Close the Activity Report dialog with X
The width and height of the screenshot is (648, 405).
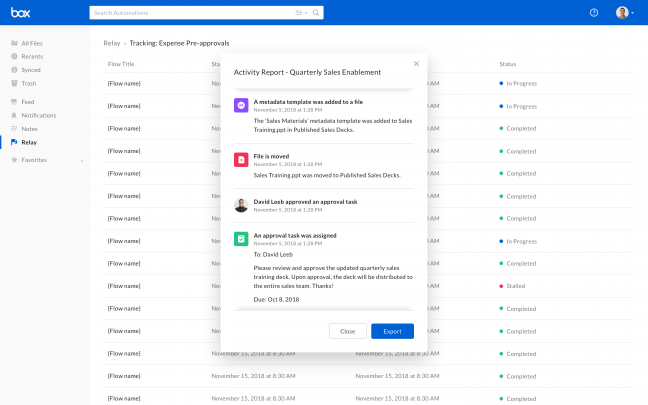[416, 64]
